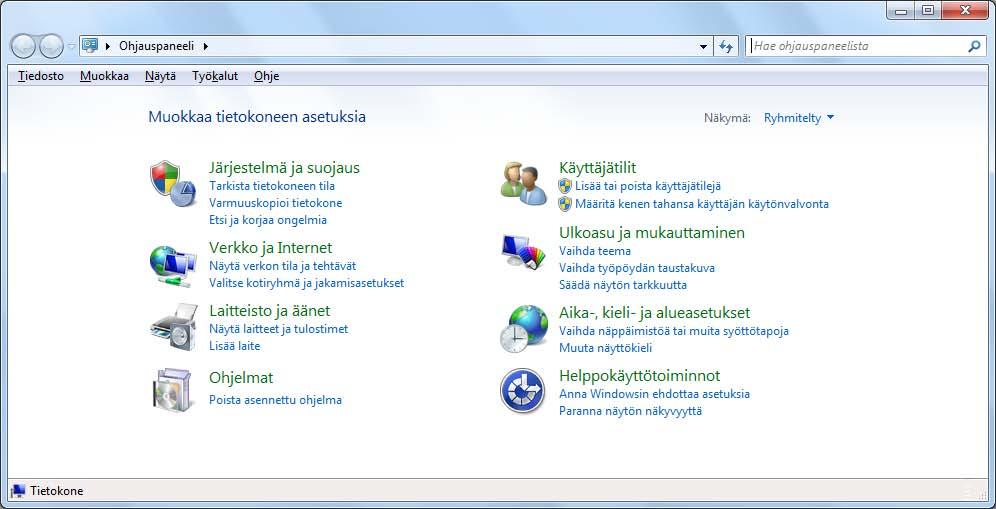Open the Verkko ja Internet heading
The height and width of the screenshot is (509, 996).
coord(271,247)
